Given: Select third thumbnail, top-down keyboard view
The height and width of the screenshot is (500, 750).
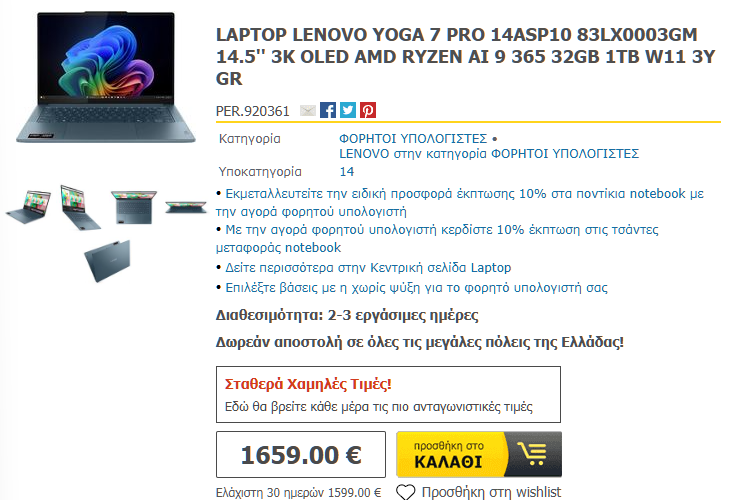Looking at the screenshot, I should (x=134, y=207).
